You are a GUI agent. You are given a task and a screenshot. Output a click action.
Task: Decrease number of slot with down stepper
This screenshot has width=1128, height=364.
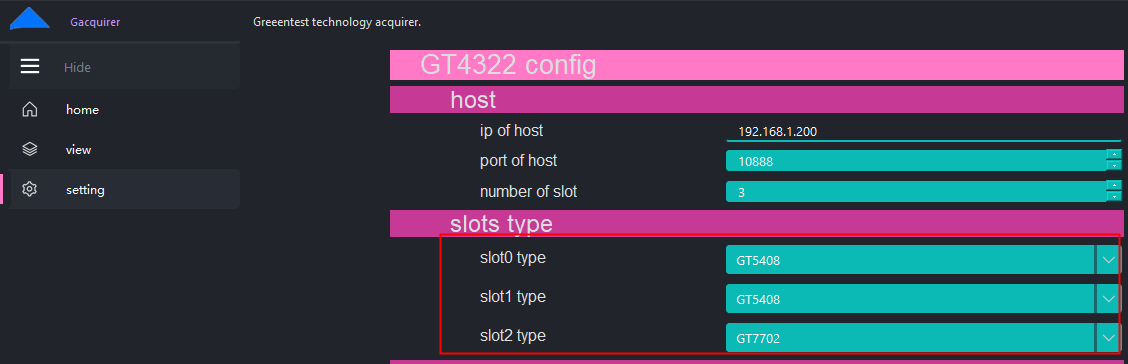[x=1114, y=196]
